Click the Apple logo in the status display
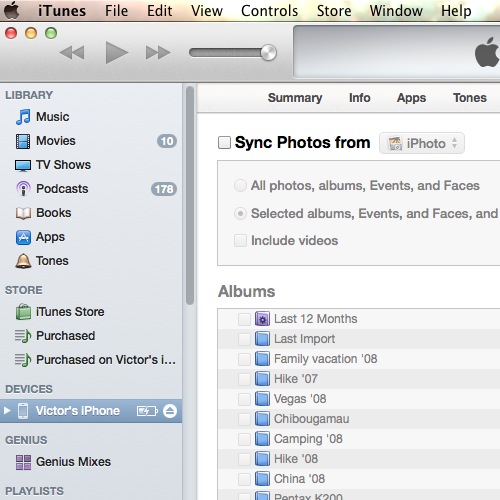This screenshot has height=500, width=500. click(x=487, y=53)
